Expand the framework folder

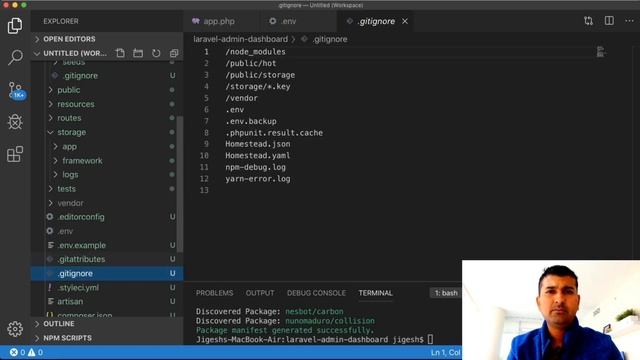(x=107, y=160)
